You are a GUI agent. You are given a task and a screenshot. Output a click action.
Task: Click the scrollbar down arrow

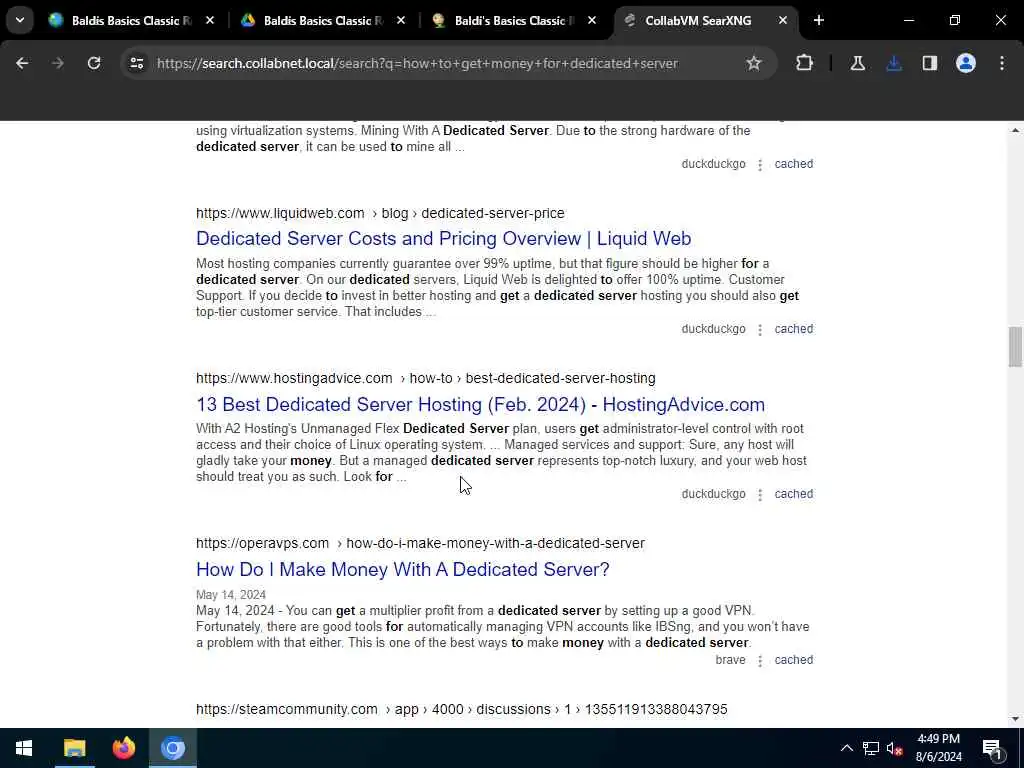1014,719
